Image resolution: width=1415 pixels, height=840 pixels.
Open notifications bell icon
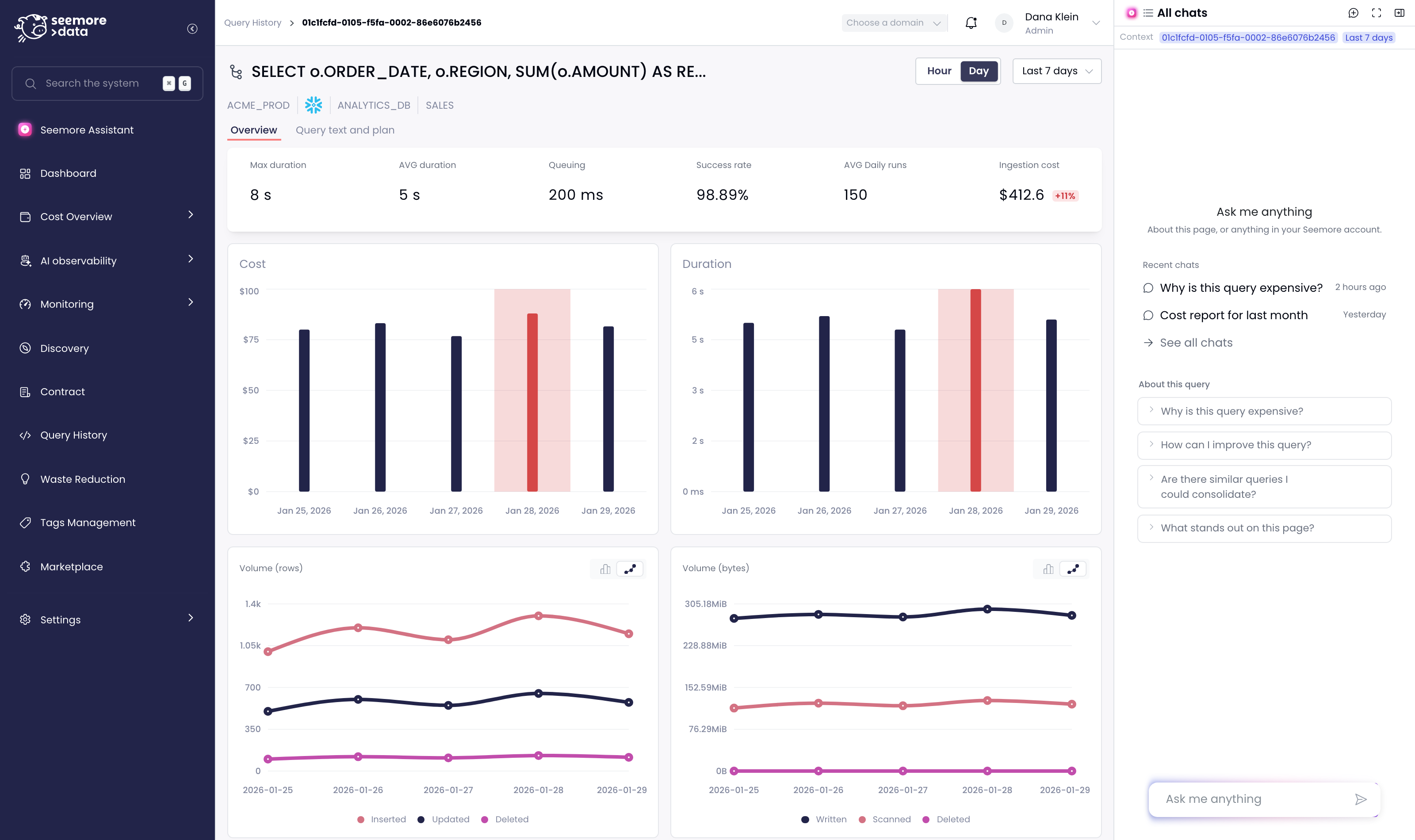click(x=971, y=23)
